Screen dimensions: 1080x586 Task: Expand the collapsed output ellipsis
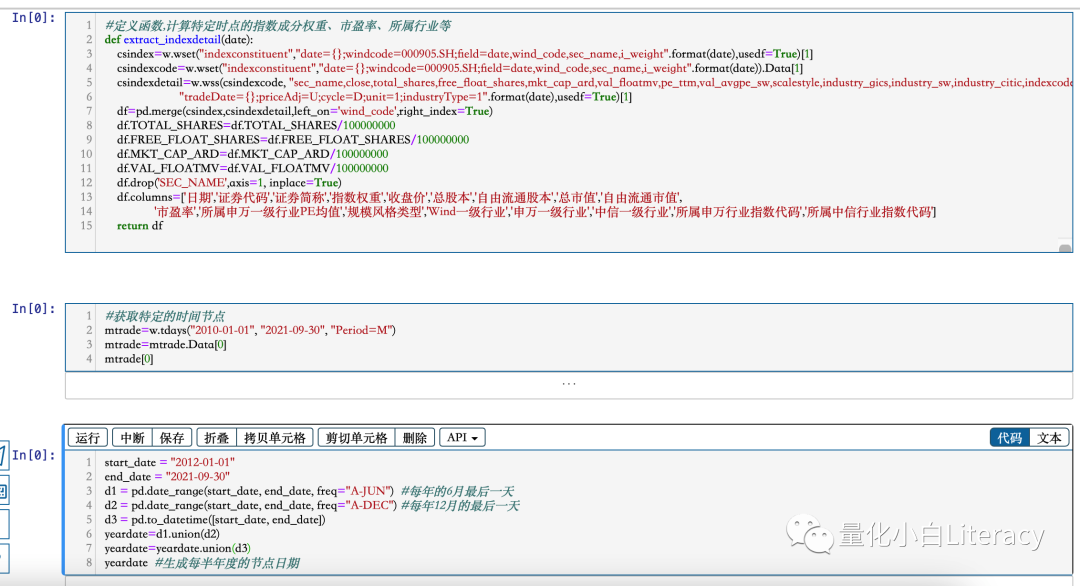569,384
